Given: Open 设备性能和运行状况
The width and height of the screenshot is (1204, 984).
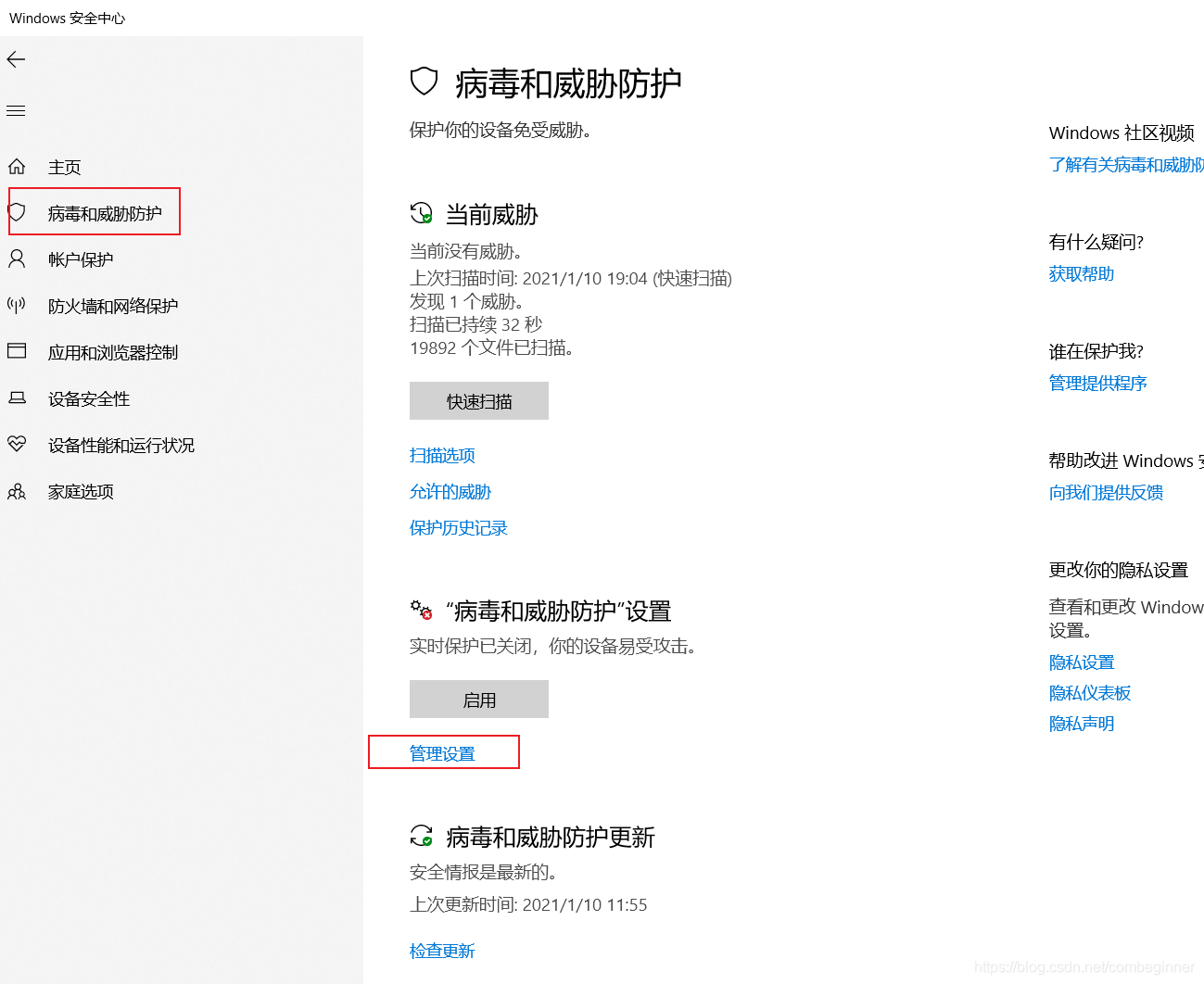Looking at the screenshot, I should pos(121,445).
